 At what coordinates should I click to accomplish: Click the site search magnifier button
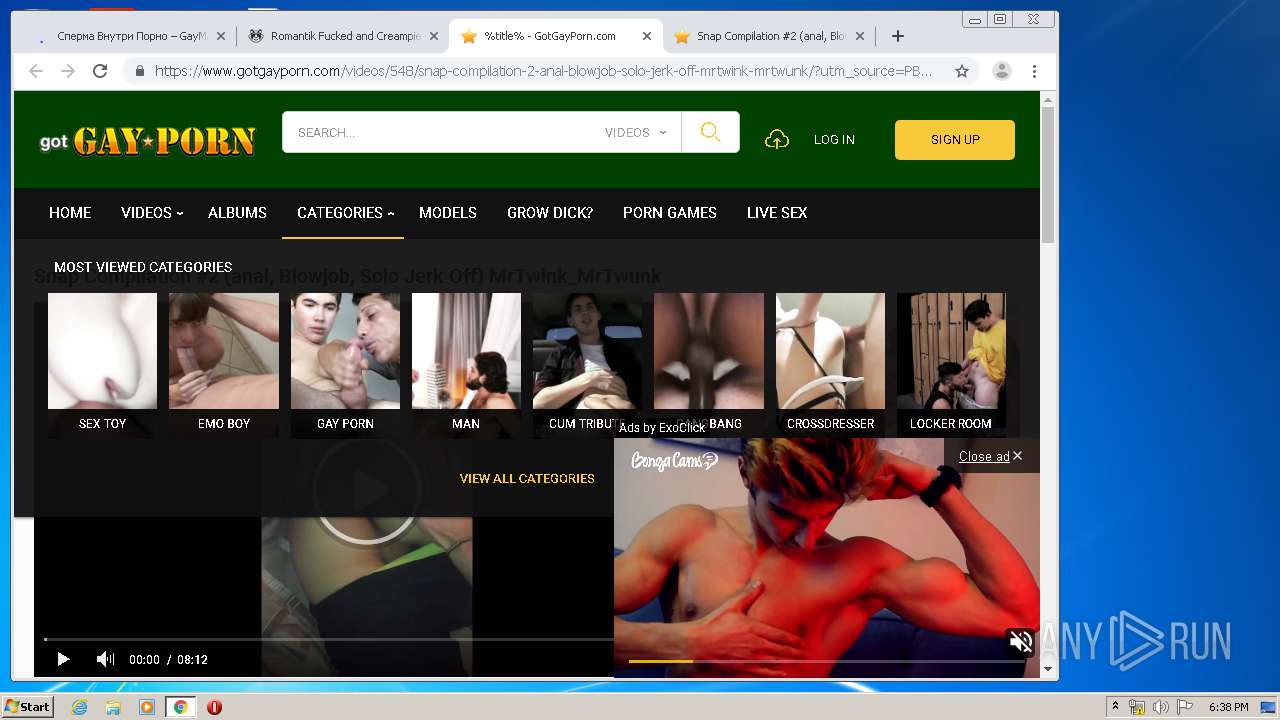pos(710,132)
